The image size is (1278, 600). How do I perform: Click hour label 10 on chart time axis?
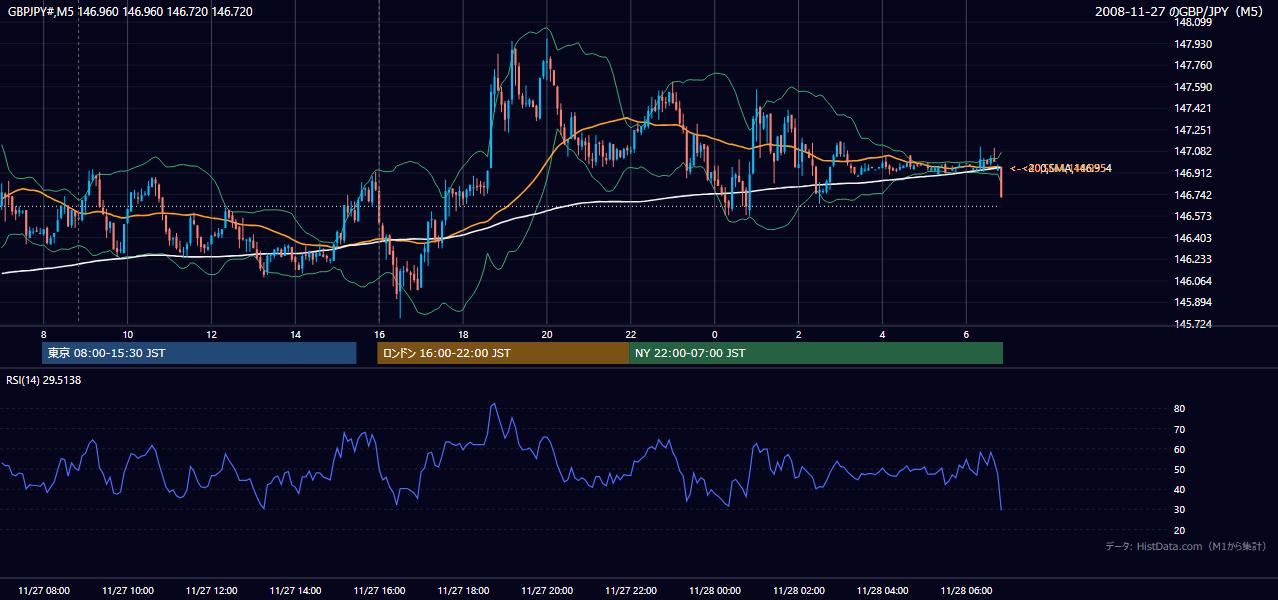[127, 334]
